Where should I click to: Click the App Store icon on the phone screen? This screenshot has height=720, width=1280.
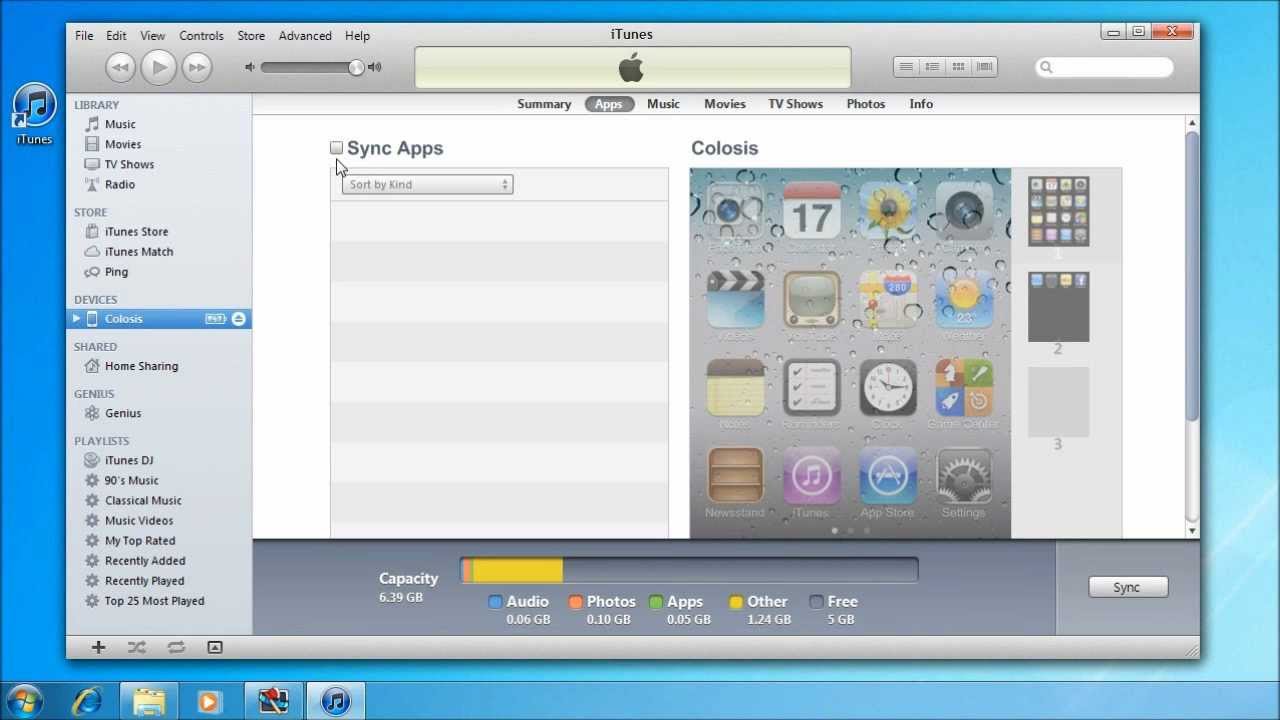tap(887, 475)
